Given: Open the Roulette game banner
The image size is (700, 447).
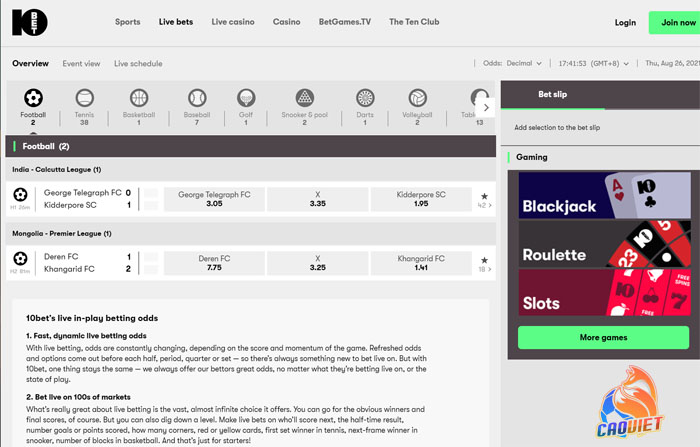Looking at the screenshot, I should coord(604,244).
